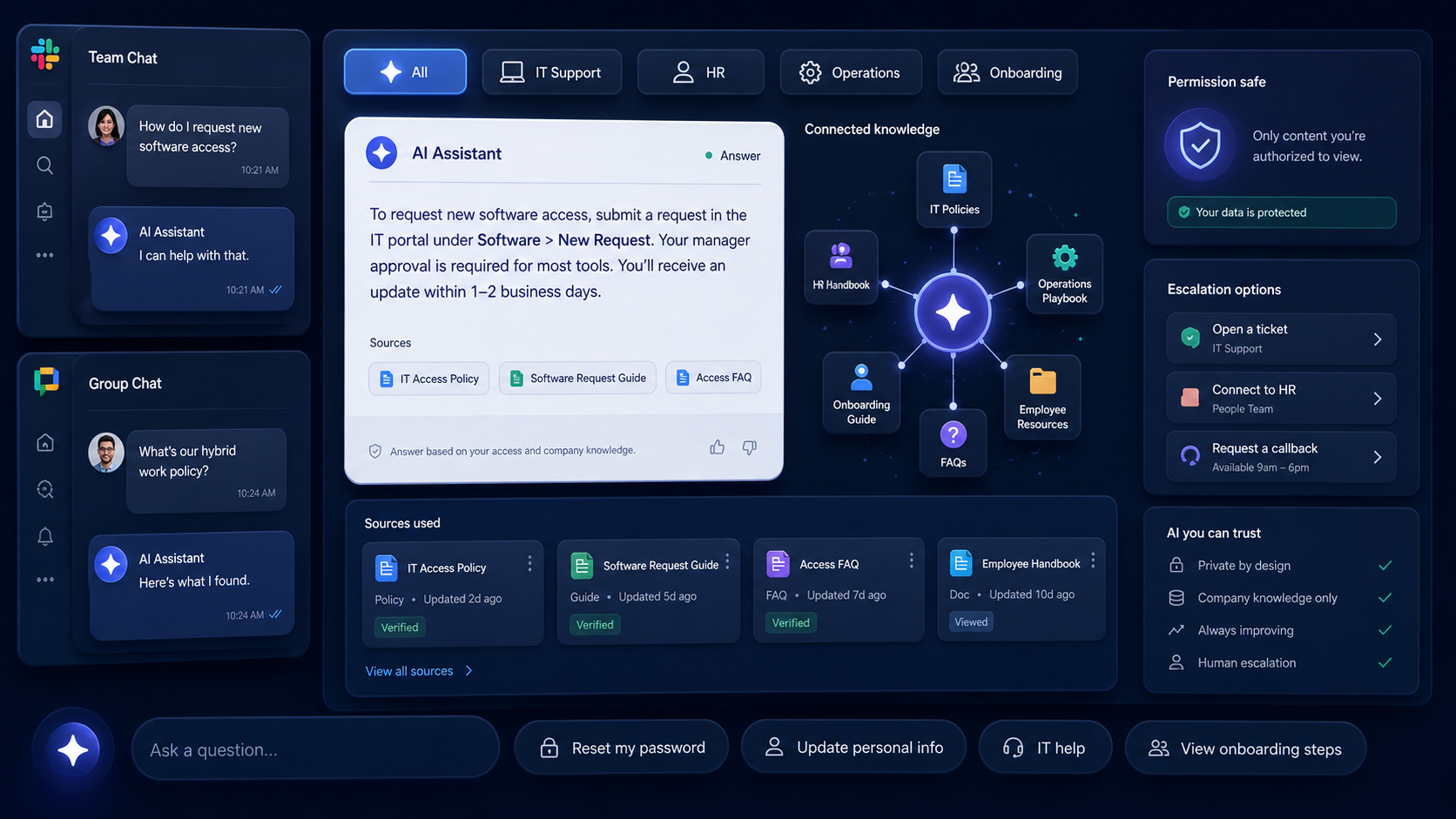This screenshot has width=1456, height=819.
Task: Switch to the All tab
Action: point(405,71)
